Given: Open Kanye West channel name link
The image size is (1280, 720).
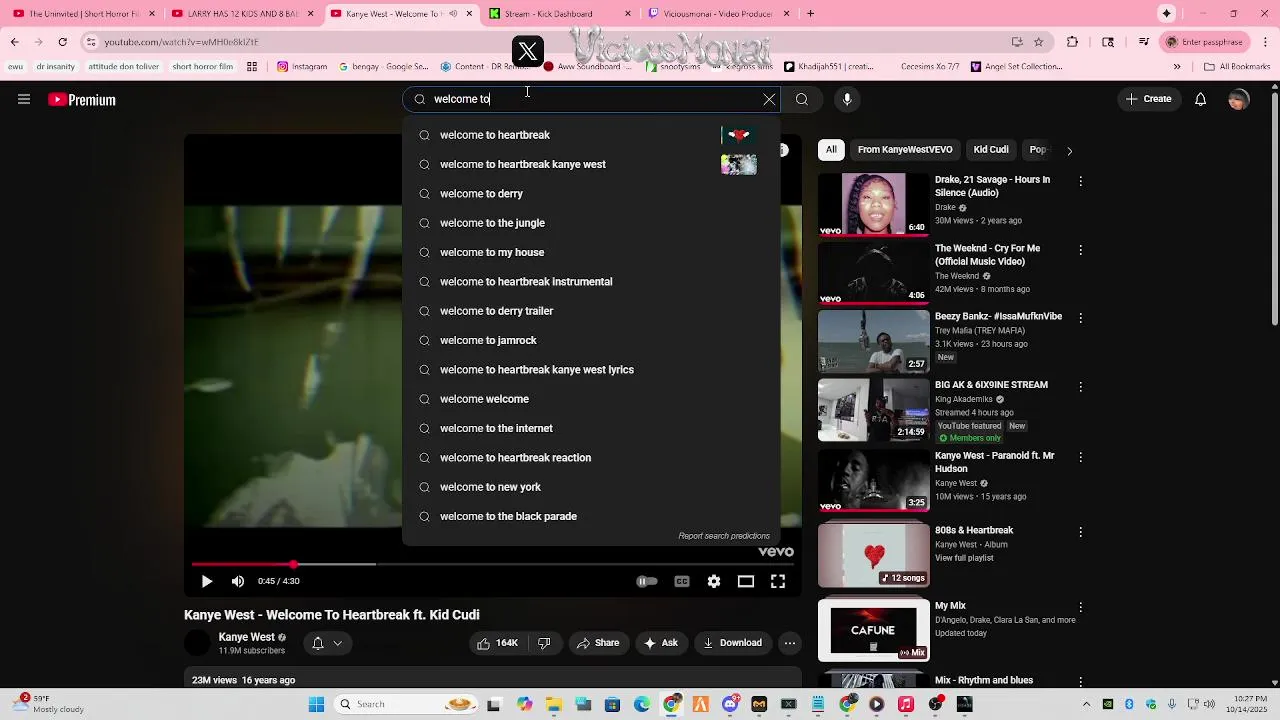Looking at the screenshot, I should point(247,637).
